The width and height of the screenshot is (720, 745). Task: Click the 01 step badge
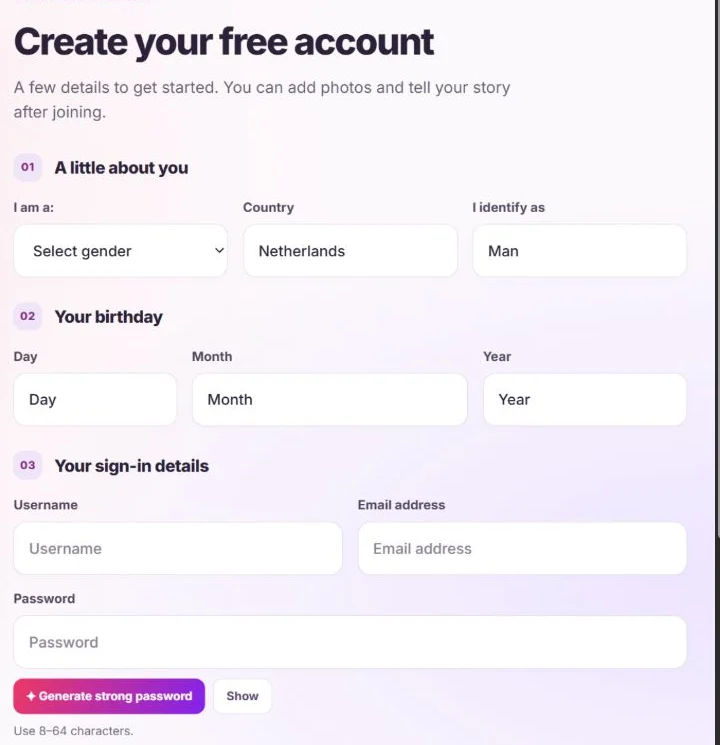(28, 167)
